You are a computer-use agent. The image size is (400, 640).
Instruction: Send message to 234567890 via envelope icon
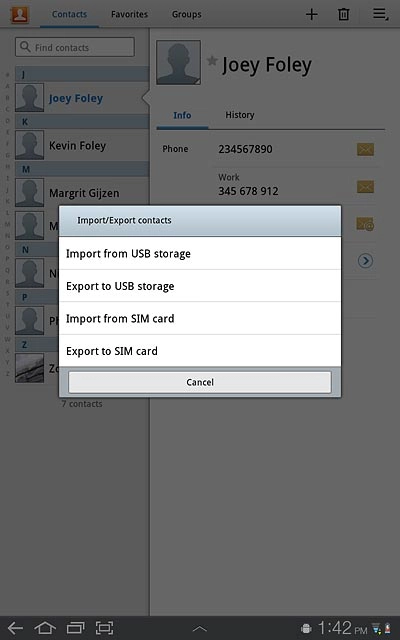coord(365,149)
